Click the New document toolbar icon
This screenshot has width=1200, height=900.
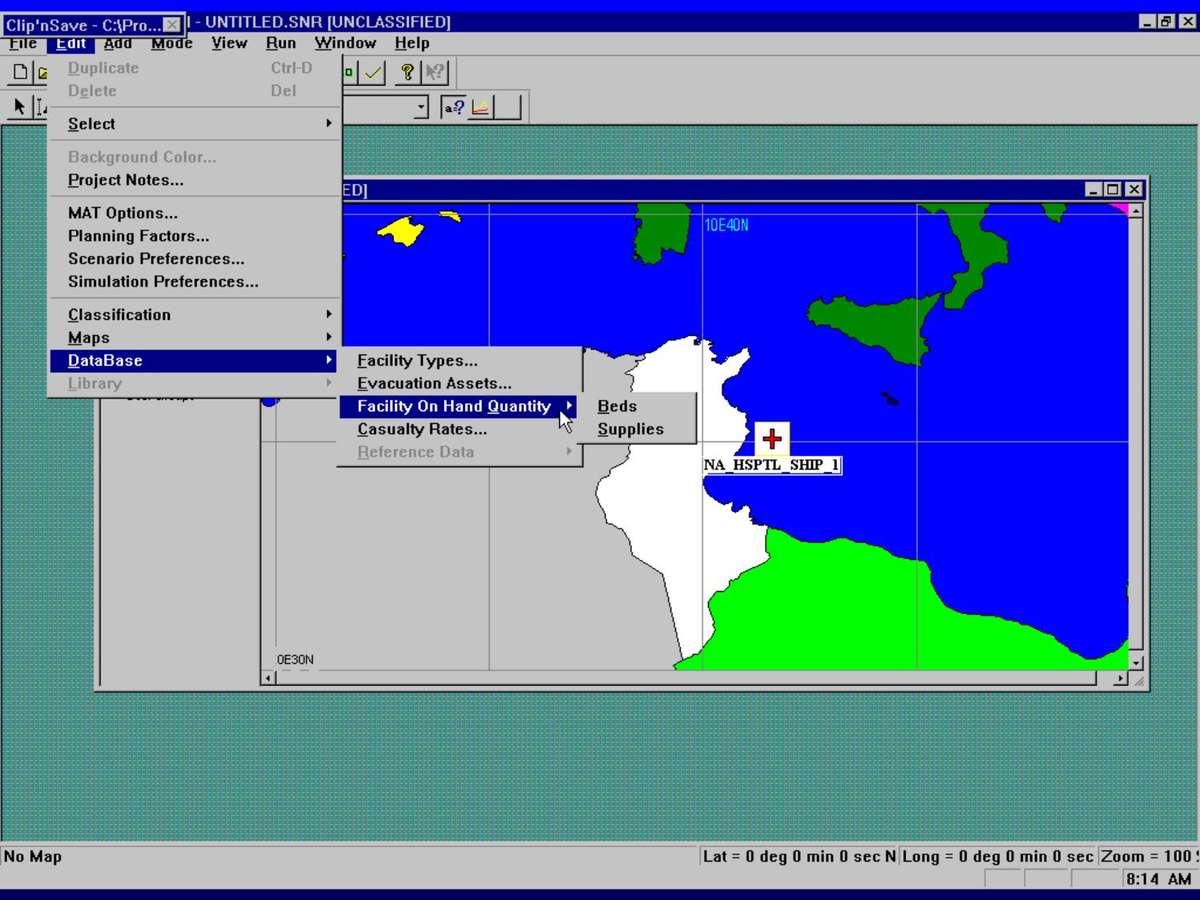(x=20, y=73)
